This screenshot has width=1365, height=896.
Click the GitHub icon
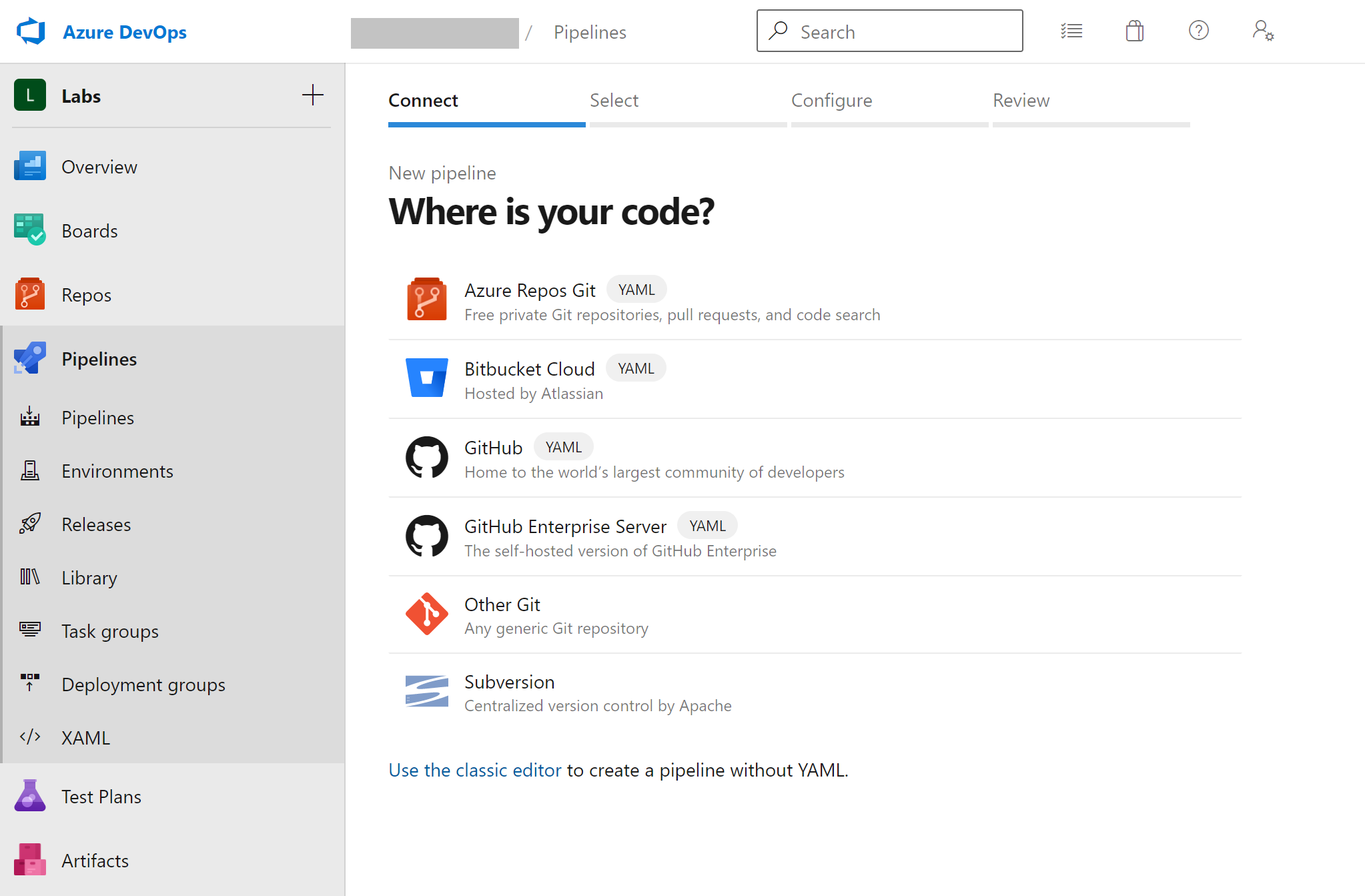point(425,457)
